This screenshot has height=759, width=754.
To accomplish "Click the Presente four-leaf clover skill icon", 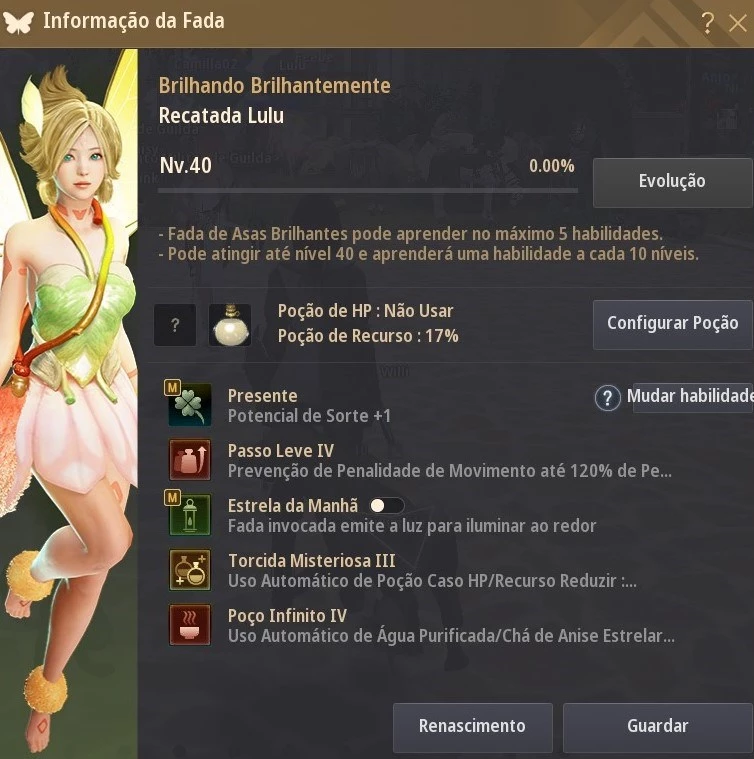I will [189, 404].
